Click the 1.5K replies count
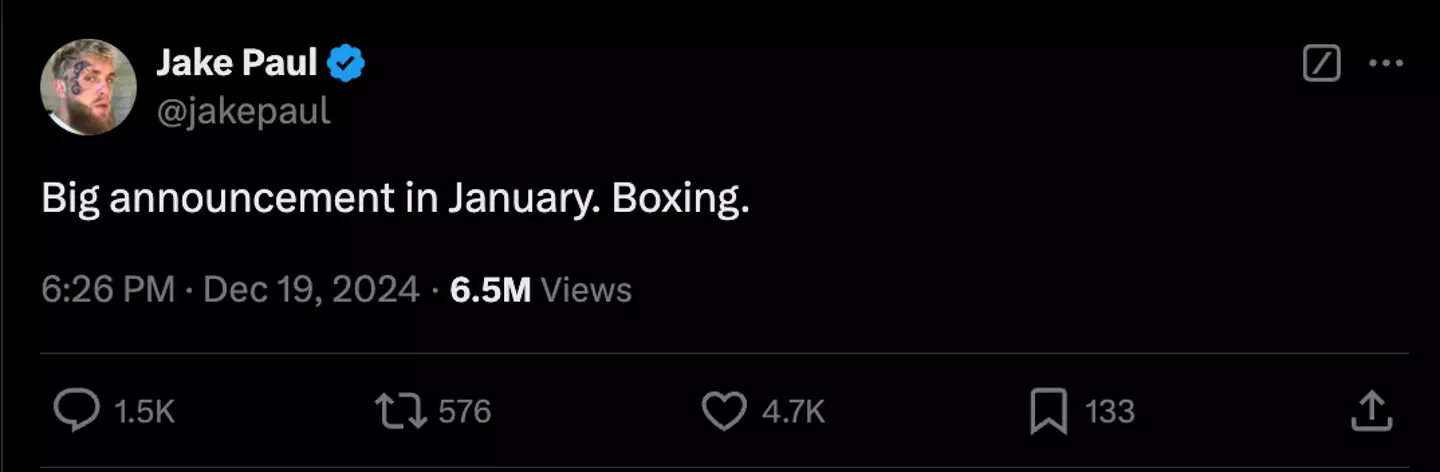 pyautogui.click(x=145, y=411)
